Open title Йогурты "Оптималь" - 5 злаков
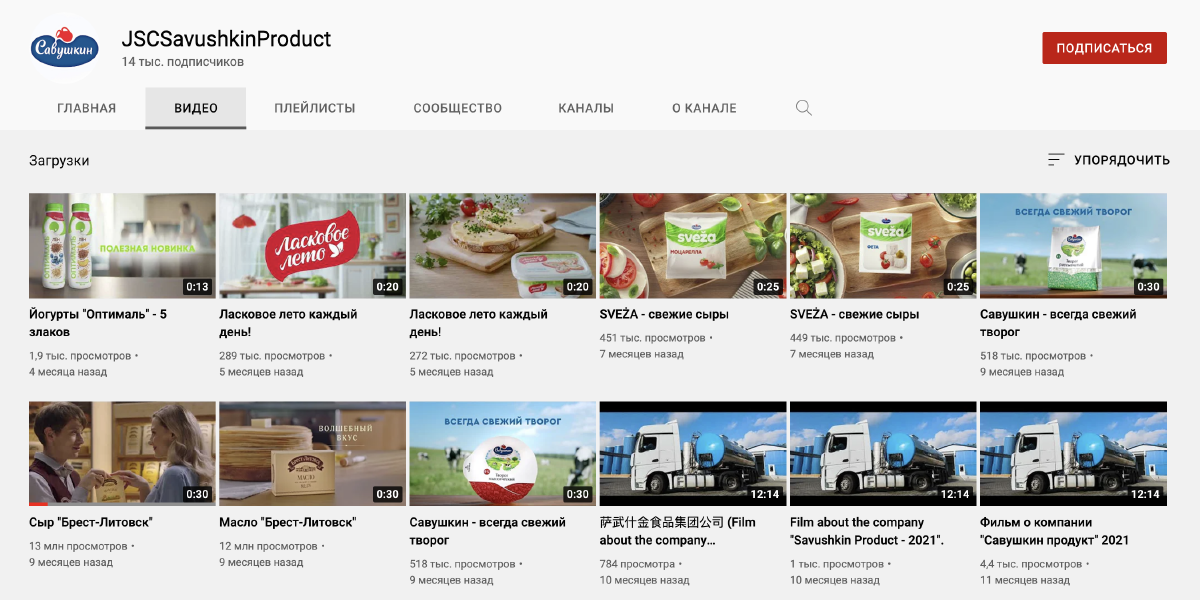Screen dimensions: 1200x600 (x=98, y=323)
